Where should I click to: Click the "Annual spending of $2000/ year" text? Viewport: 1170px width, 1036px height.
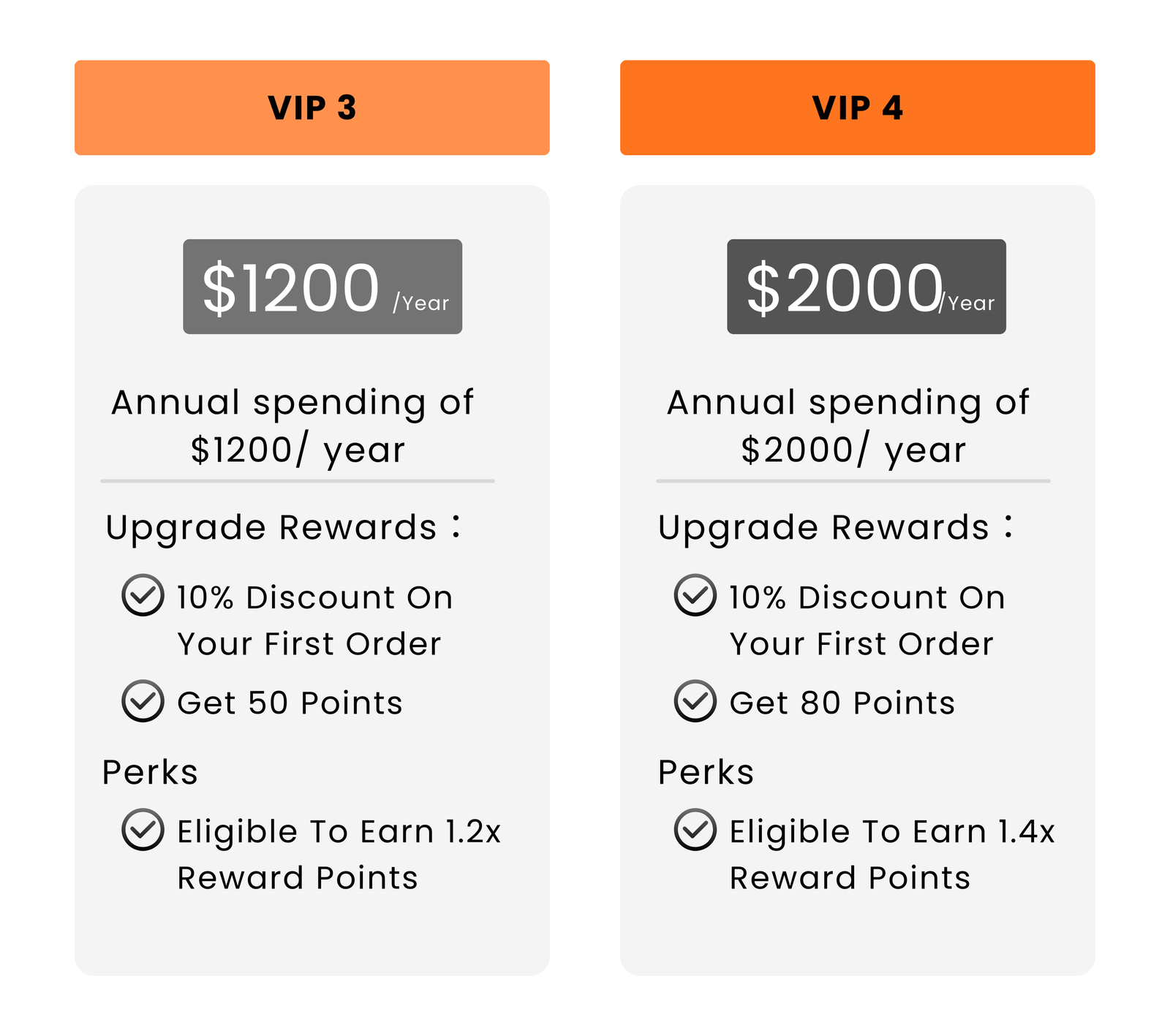click(x=848, y=426)
